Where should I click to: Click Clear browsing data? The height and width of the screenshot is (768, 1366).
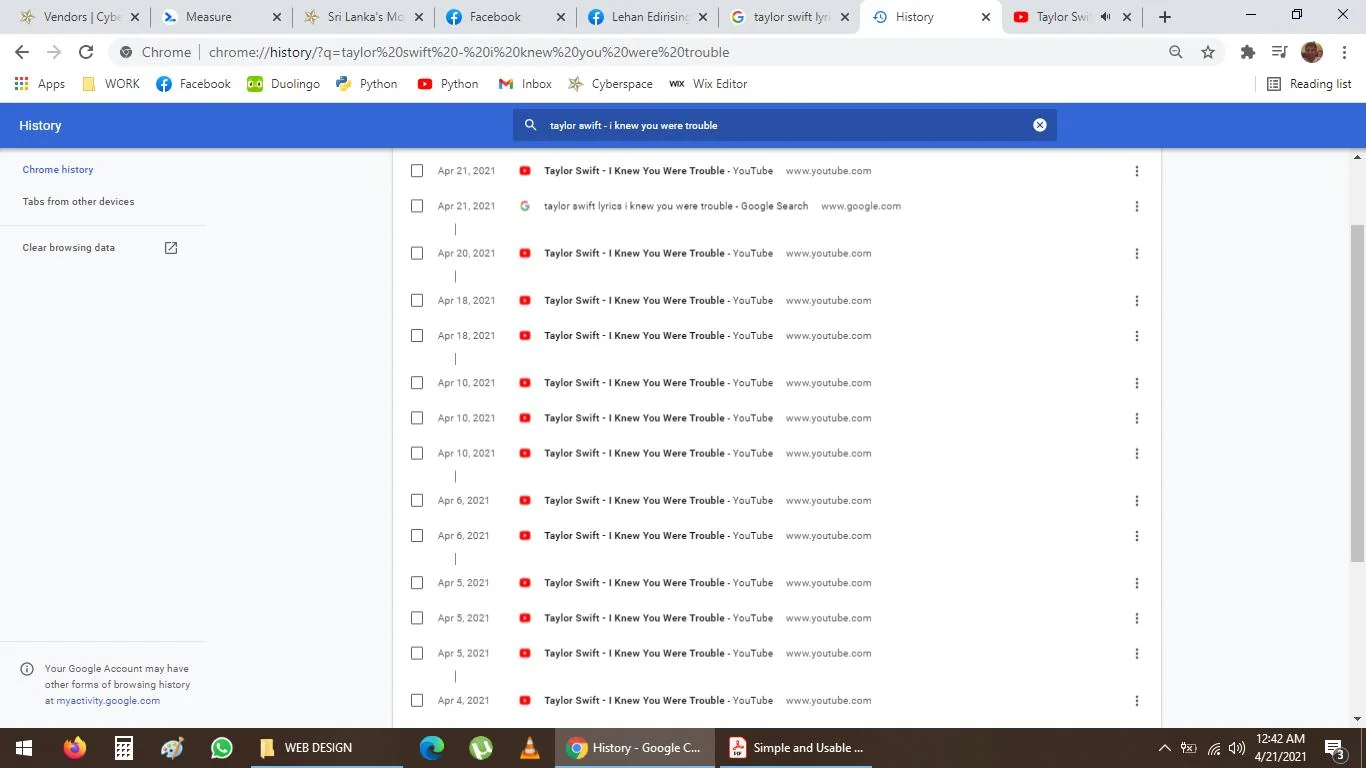(69, 248)
